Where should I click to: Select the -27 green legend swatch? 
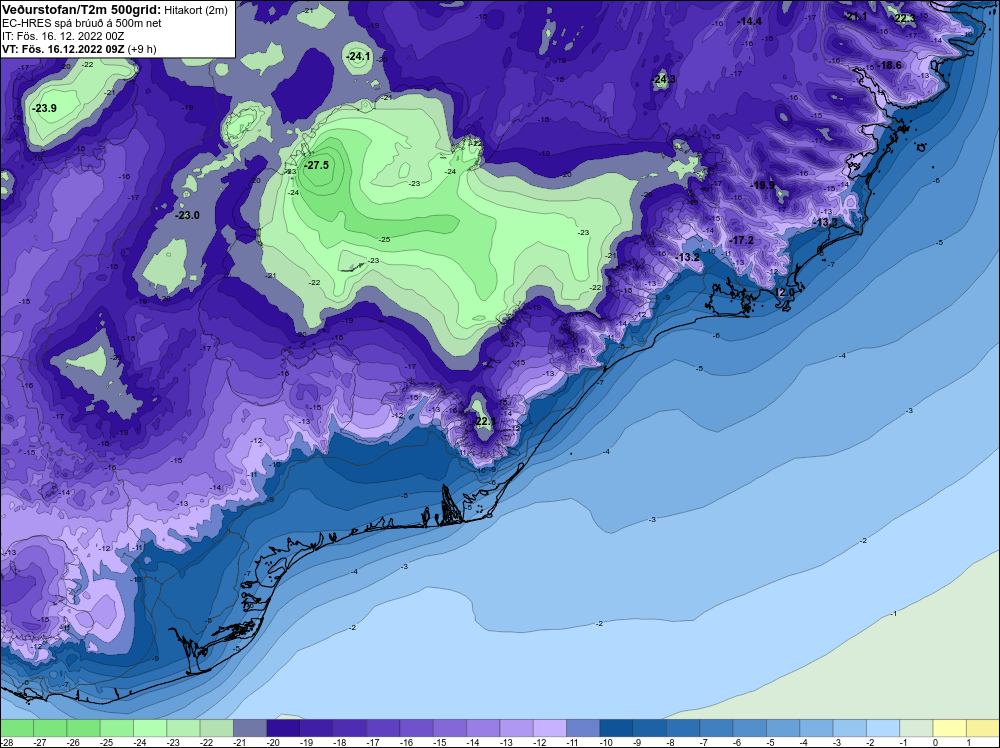click(50, 728)
